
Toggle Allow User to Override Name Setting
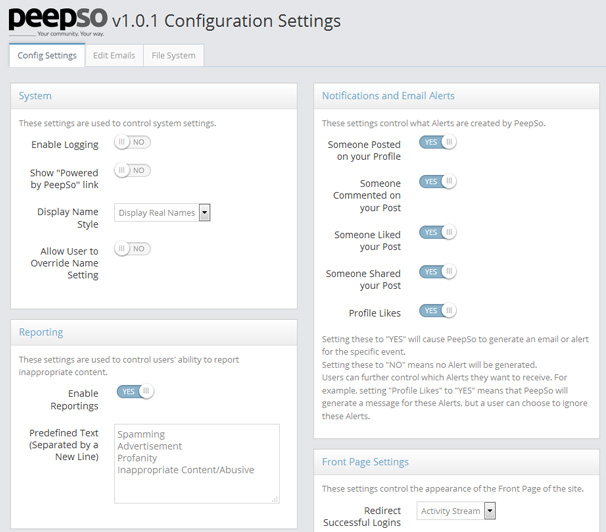pos(132,248)
